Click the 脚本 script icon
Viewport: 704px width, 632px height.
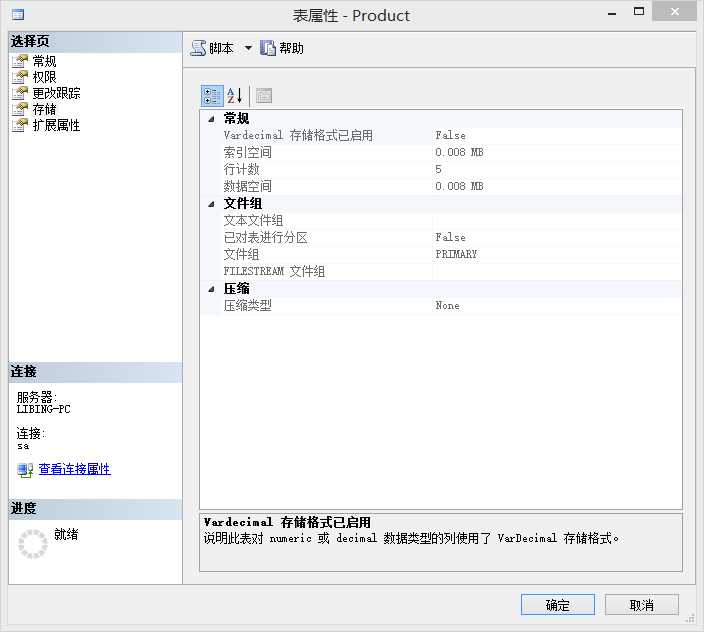[x=198, y=48]
